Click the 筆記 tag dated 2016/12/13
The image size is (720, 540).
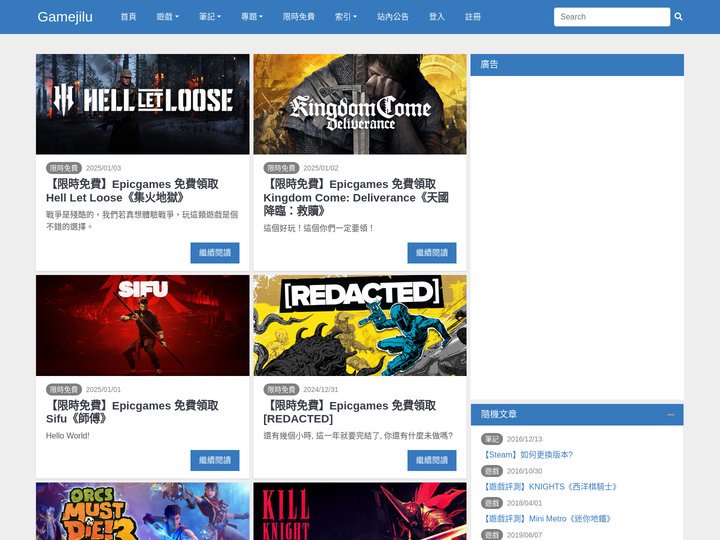[x=492, y=439]
